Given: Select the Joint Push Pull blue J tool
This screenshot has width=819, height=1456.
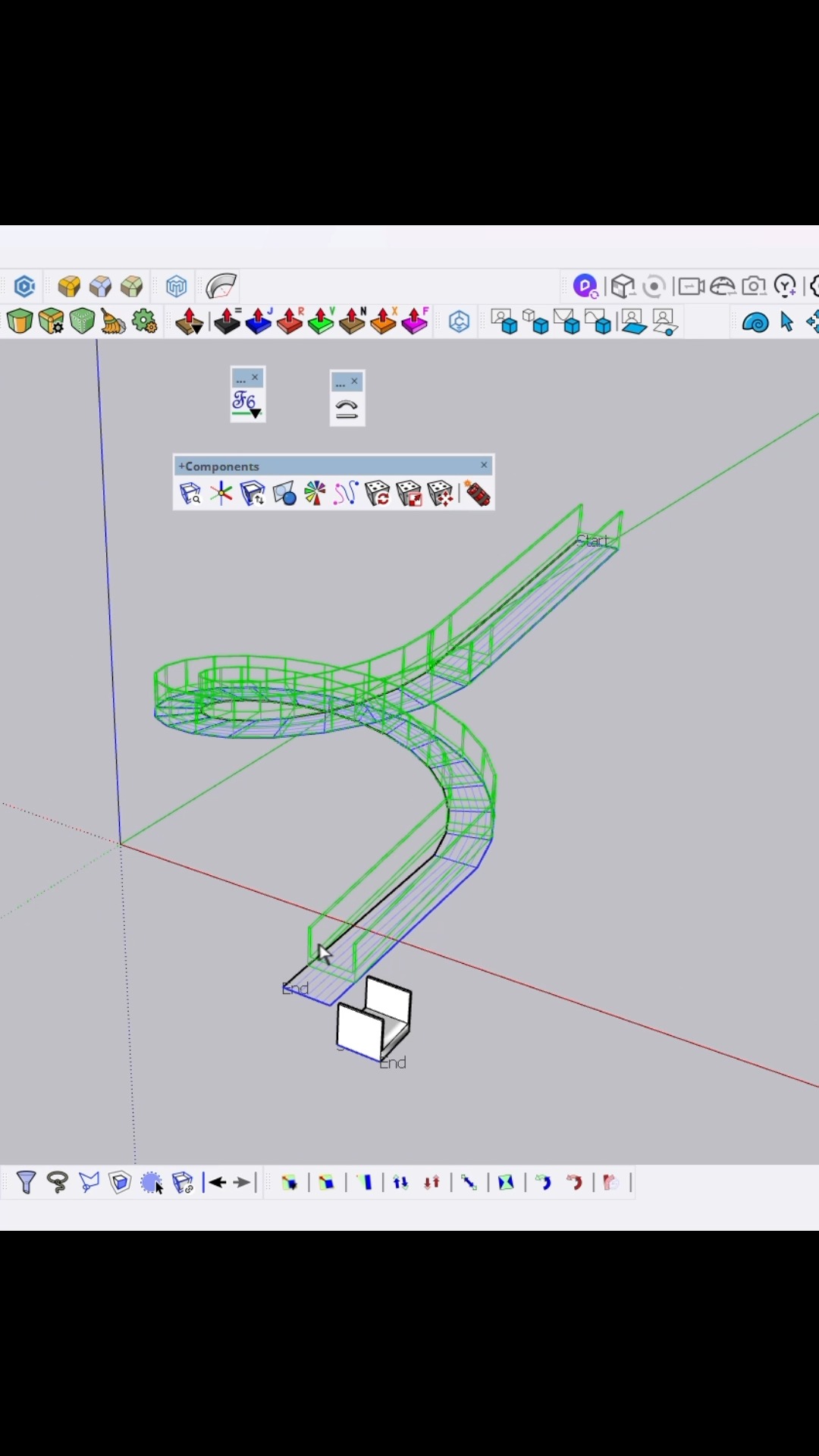Looking at the screenshot, I should pos(259,322).
